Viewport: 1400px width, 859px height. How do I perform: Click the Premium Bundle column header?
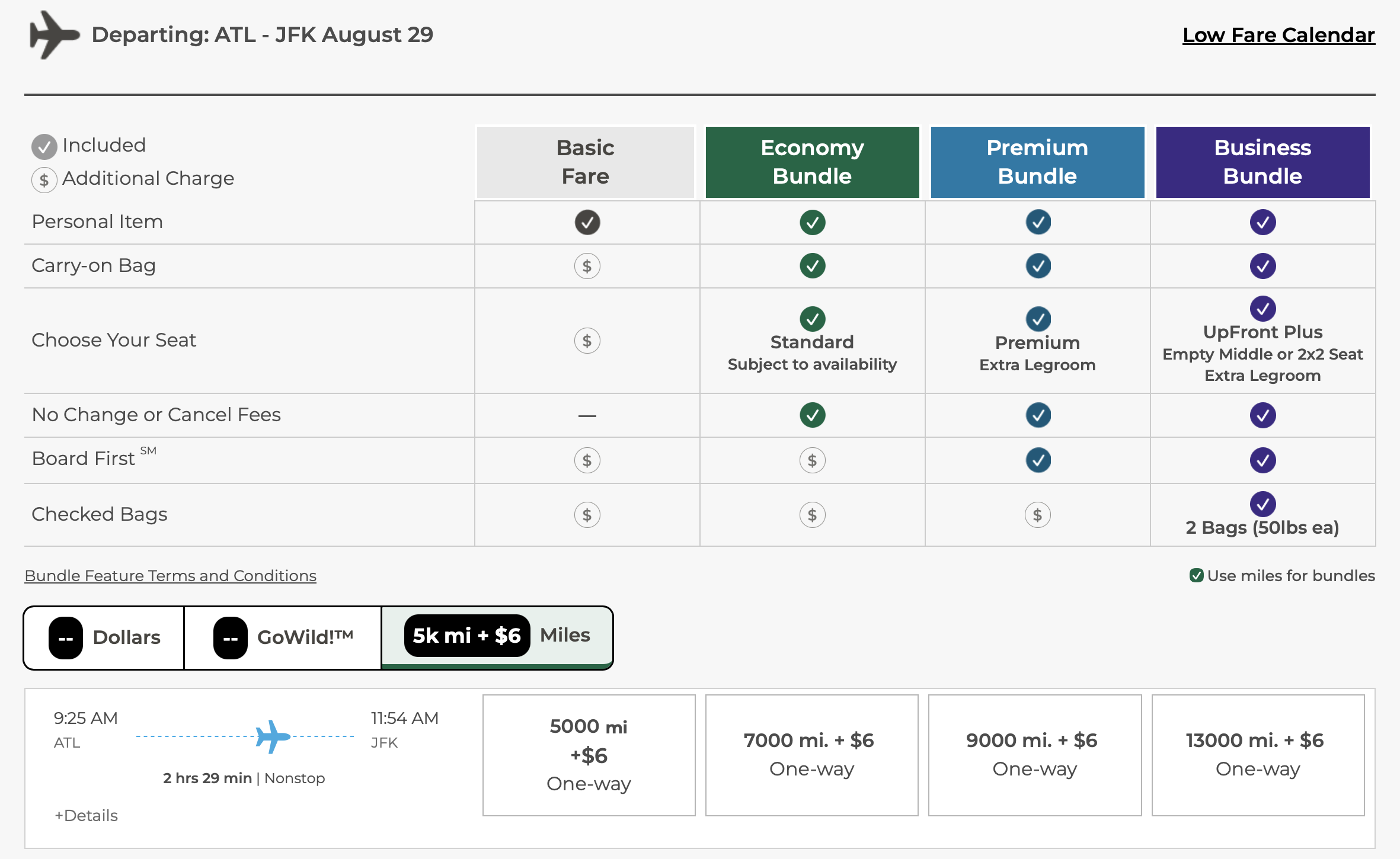click(x=1038, y=162)
